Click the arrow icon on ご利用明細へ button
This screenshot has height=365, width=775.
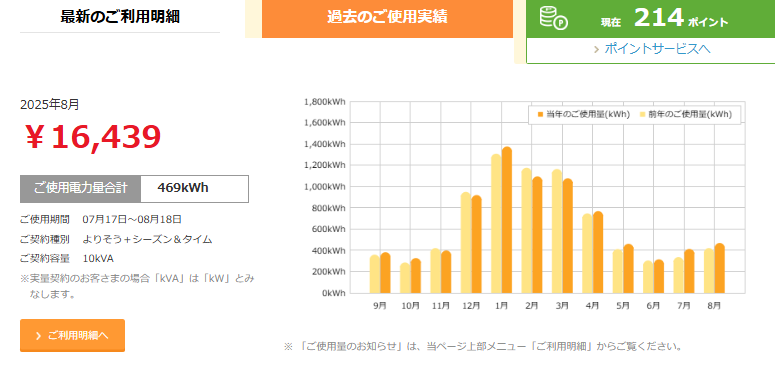pyautogui.click(x=38, y=336)
